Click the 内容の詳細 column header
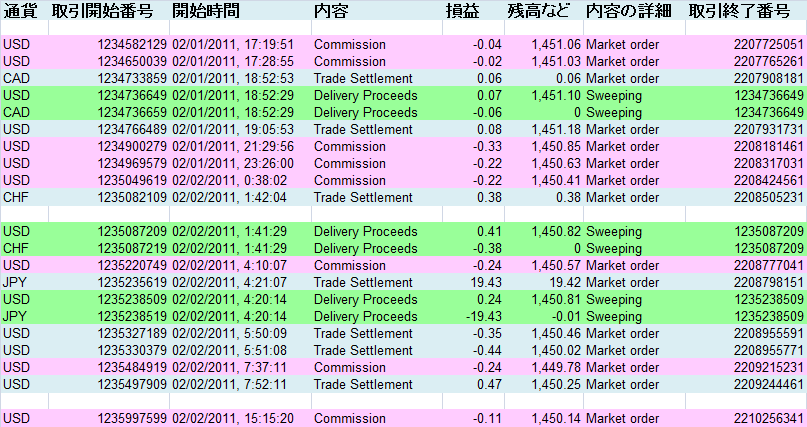 click(x=628, y=12)
